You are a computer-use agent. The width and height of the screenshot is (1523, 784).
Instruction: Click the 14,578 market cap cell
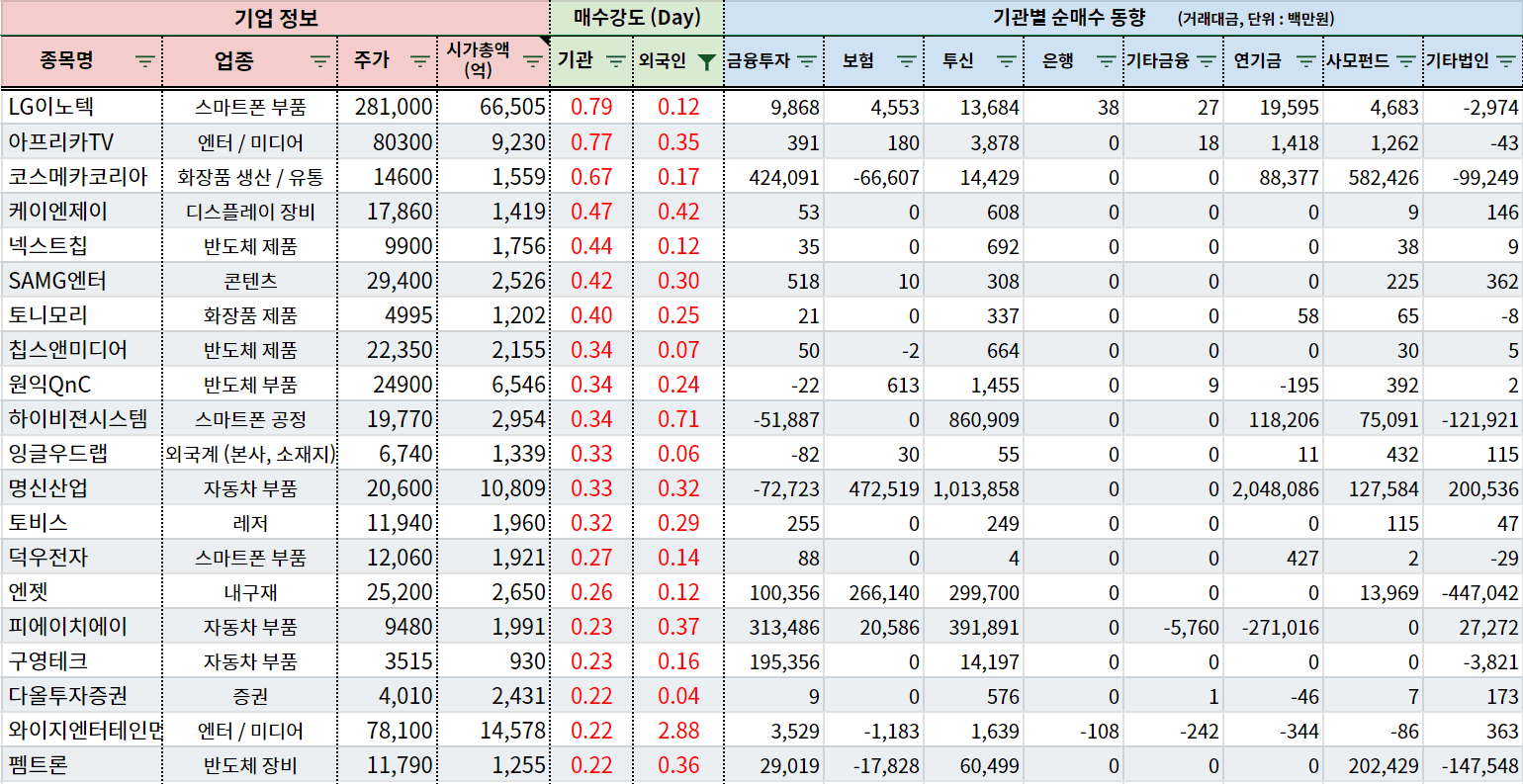(493, 731)
